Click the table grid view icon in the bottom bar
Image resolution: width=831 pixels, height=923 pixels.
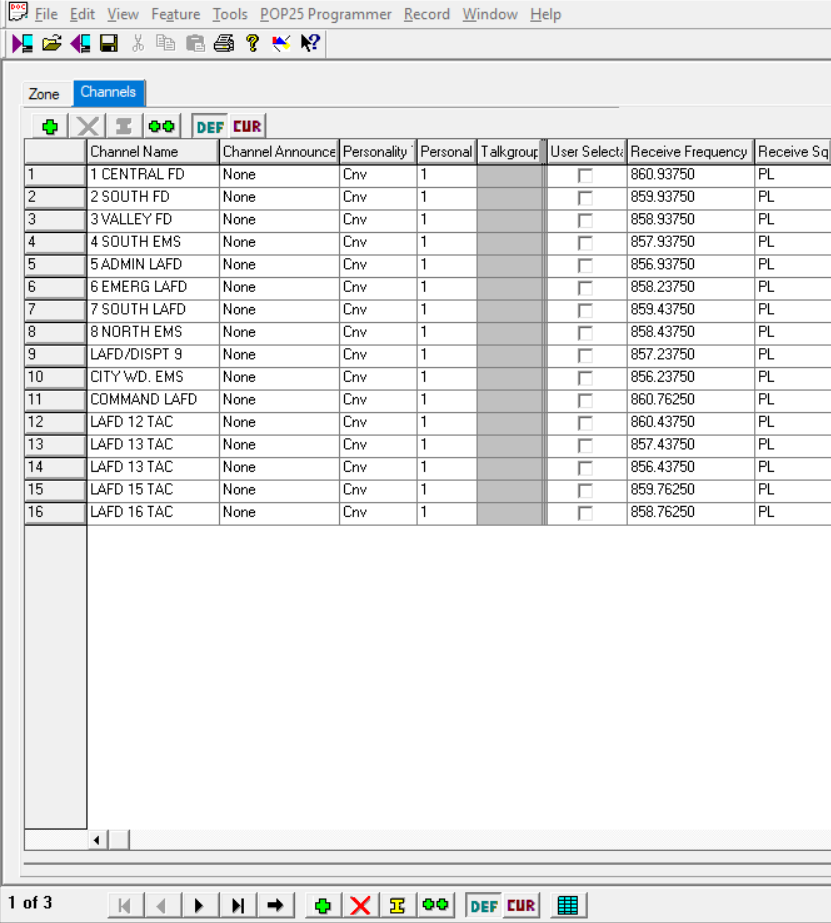pyautogui.click(x=567, y=905)
